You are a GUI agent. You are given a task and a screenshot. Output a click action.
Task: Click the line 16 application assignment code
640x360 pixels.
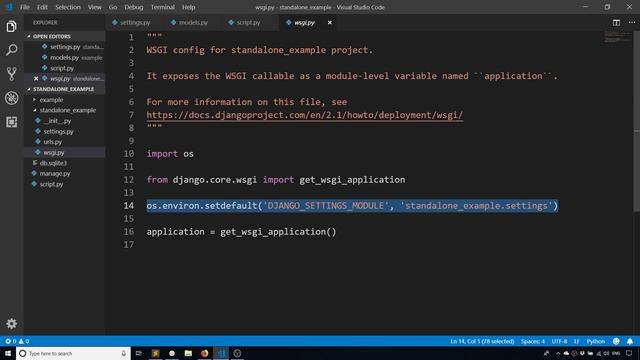241,232
